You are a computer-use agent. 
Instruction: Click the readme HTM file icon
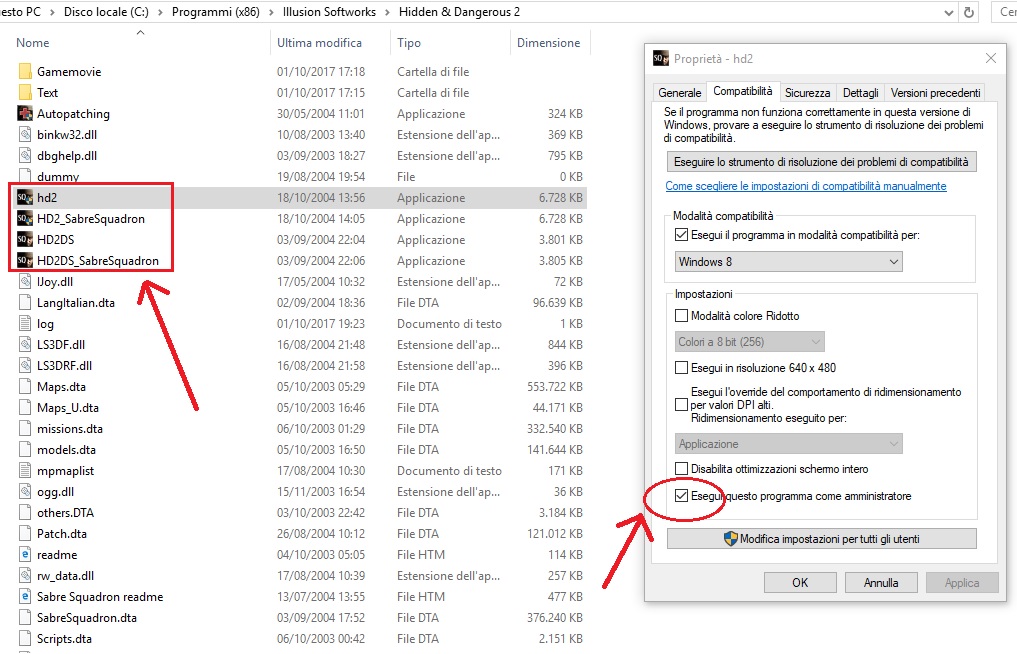pyautogui.click(x=25, y=555)
